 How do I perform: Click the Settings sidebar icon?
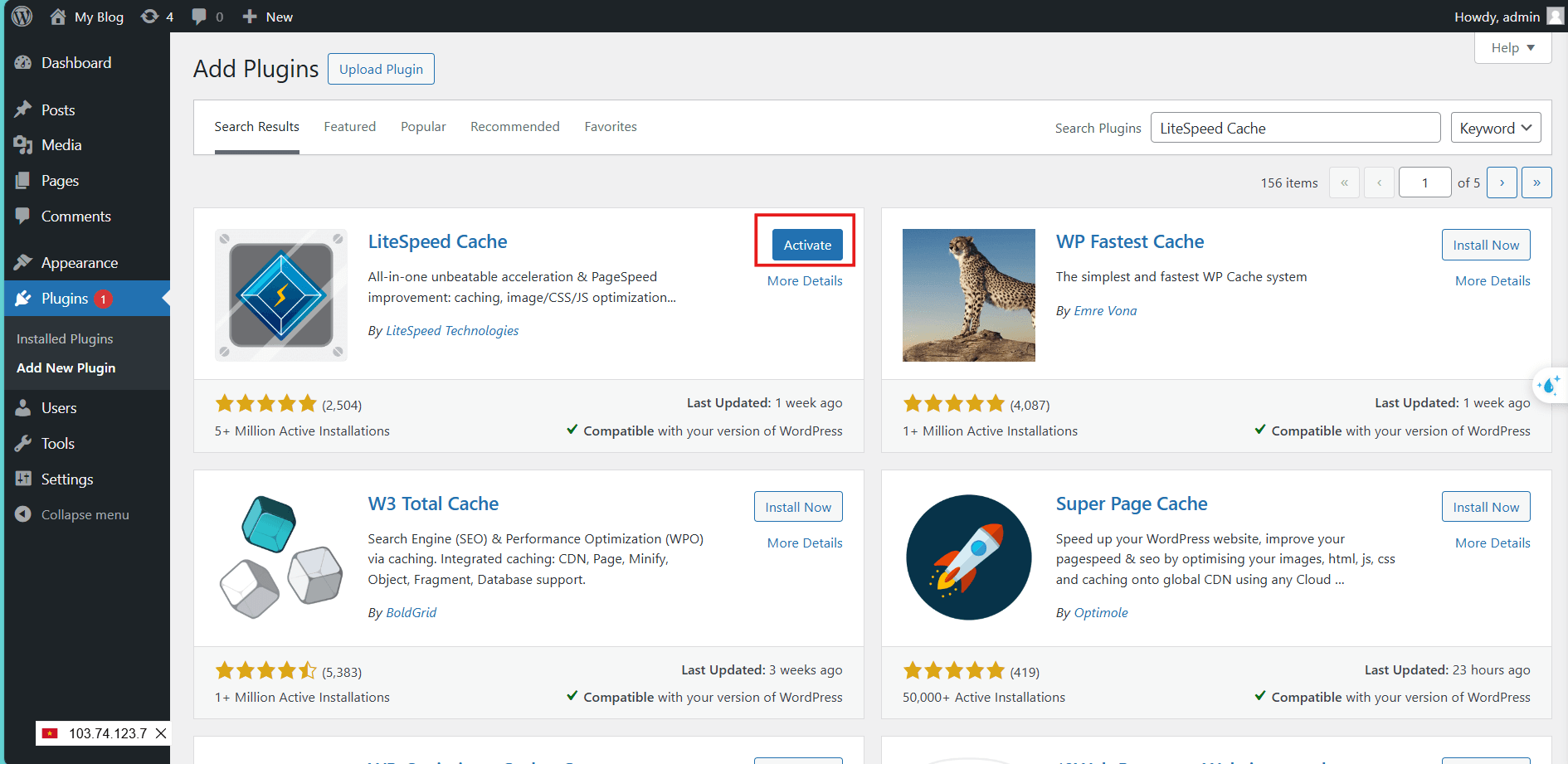(x=23, y=479)
